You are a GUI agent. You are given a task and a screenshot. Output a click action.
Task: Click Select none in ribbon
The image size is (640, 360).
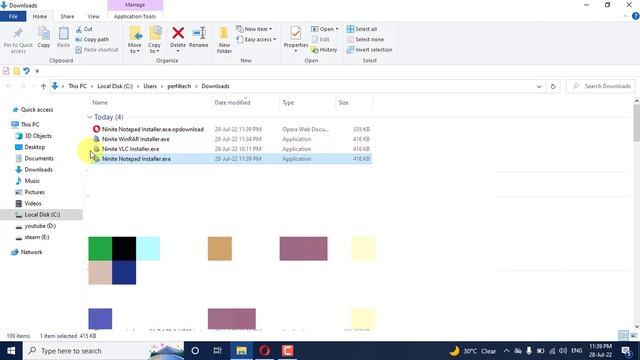(x=365, y=39)
